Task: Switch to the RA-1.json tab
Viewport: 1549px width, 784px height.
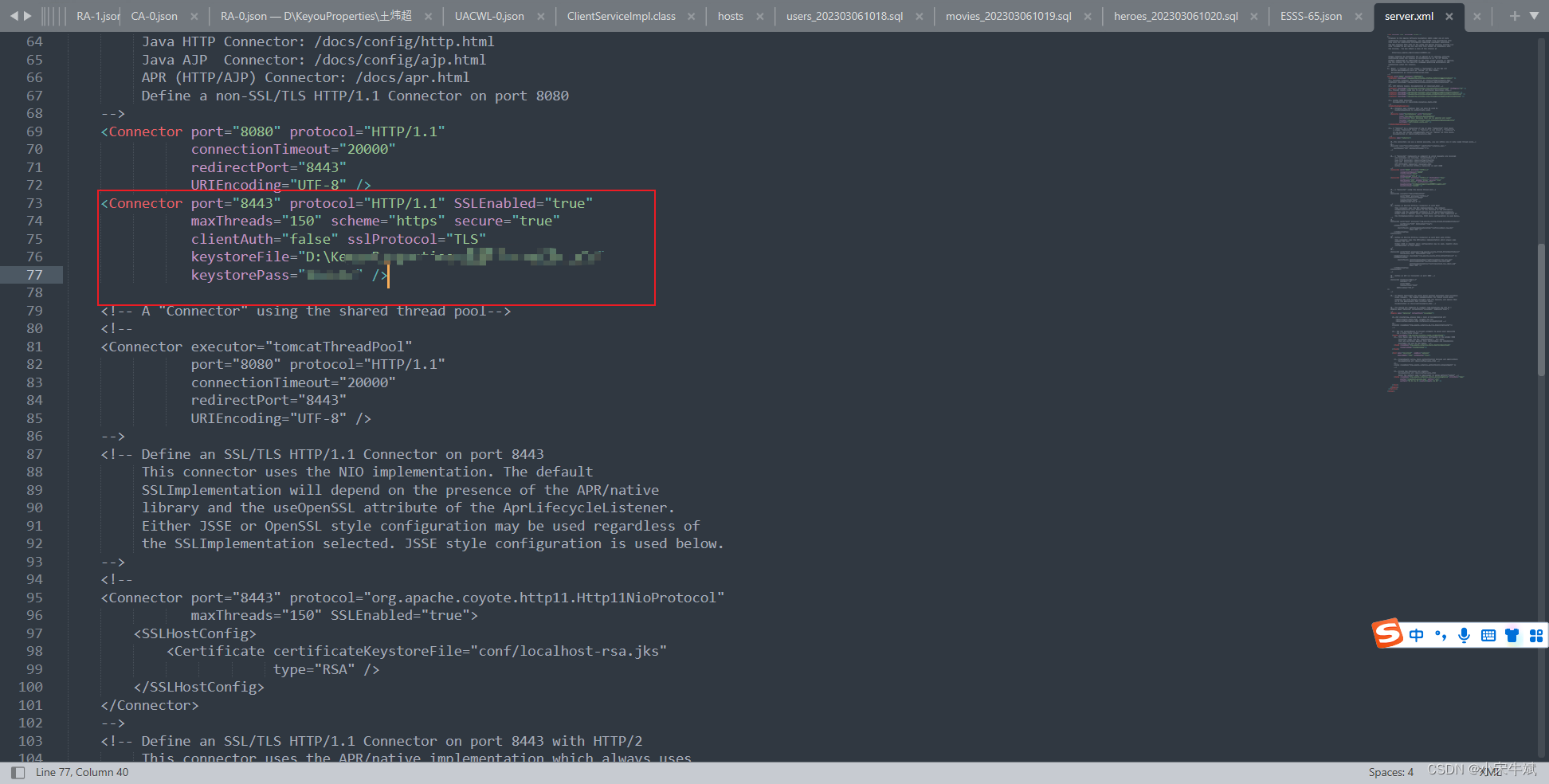Action: (97, 16)
